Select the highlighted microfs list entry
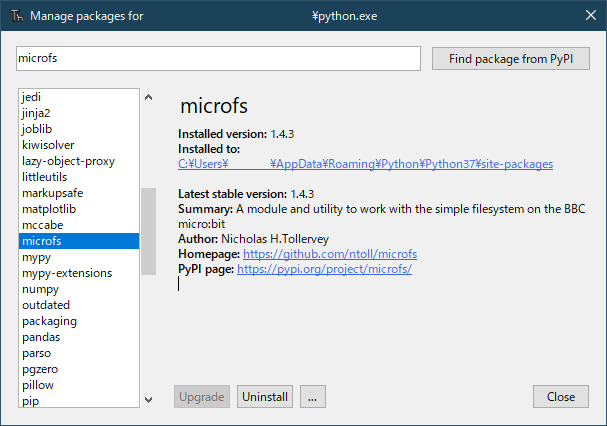This screenshot has width=607, height=426. click(x=79, y=241)
